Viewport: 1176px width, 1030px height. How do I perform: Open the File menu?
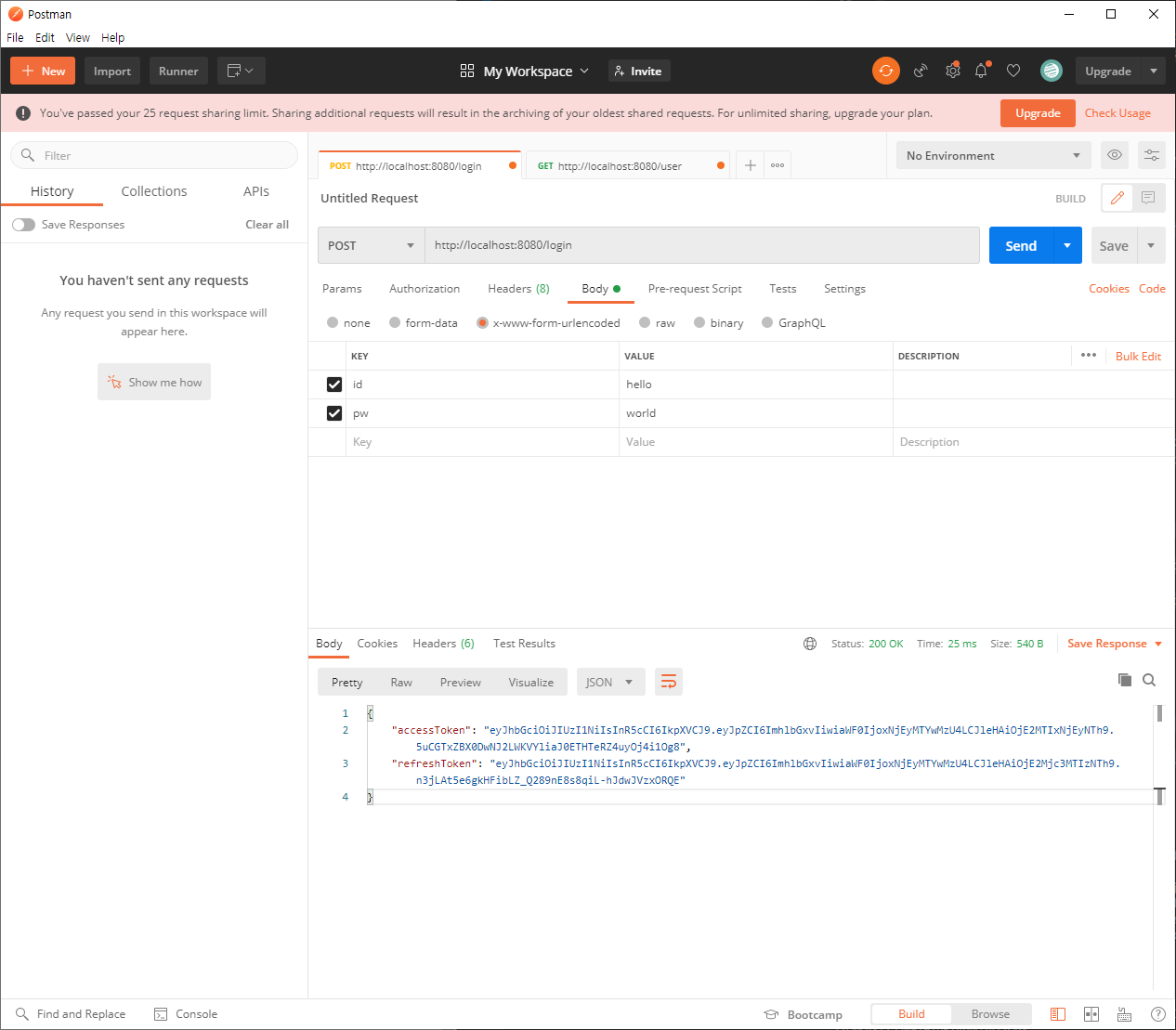(15, 37)
